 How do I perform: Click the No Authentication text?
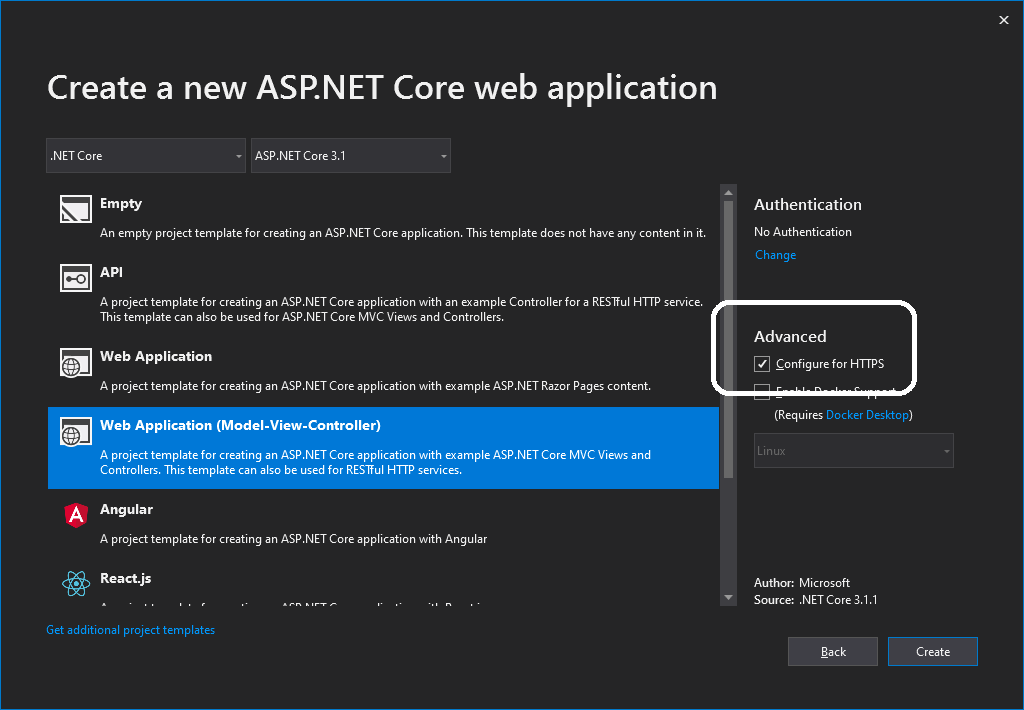(803, 232)
